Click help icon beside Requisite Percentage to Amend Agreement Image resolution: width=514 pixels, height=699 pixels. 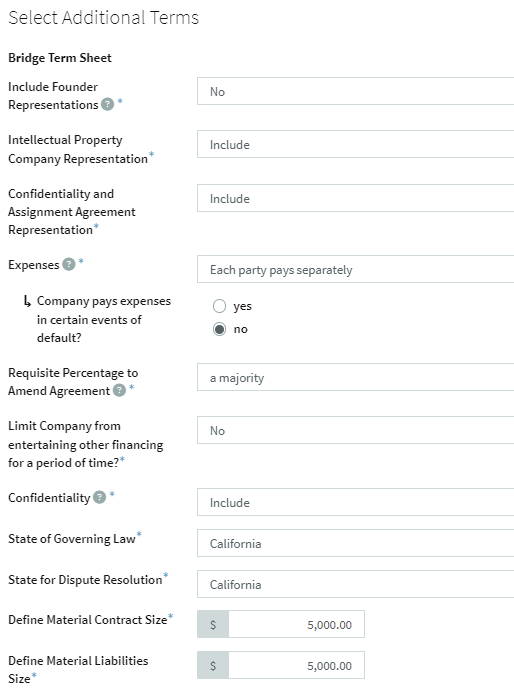(x=119, y=391)
